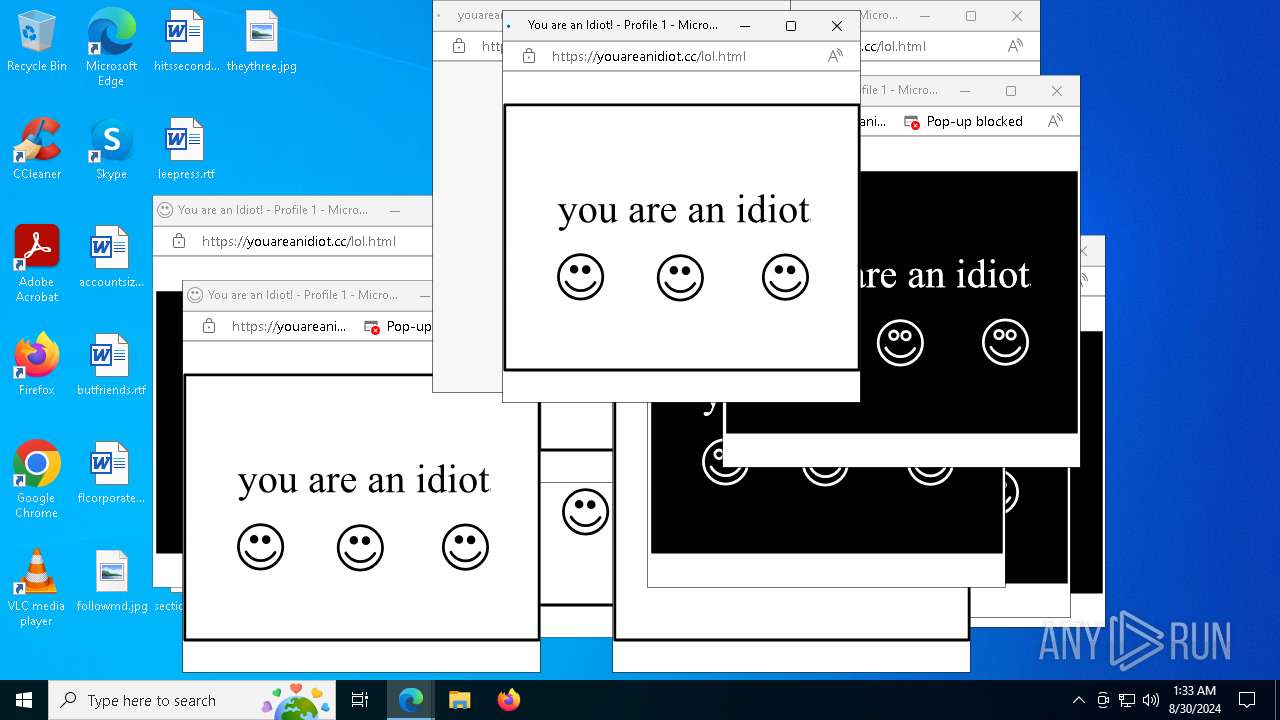1280x720 pixels.
Task: Select the followmd.jpg image file
Action: pyautogui.click(x=111, y=582)
